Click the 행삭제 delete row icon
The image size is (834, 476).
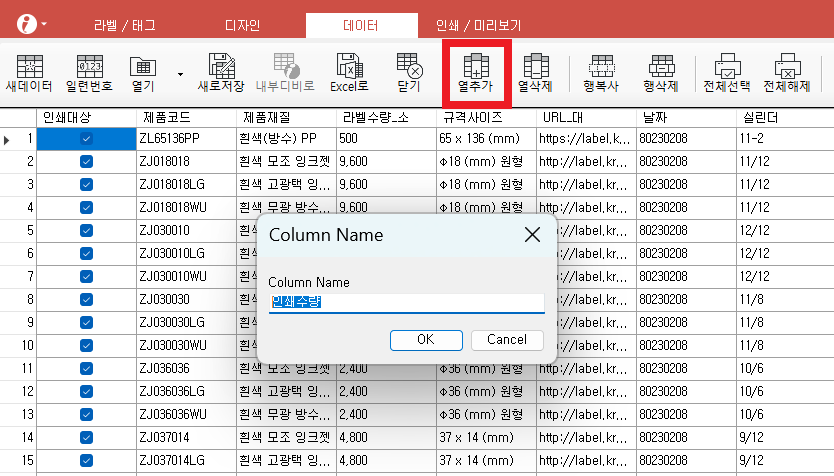(662, 72)
